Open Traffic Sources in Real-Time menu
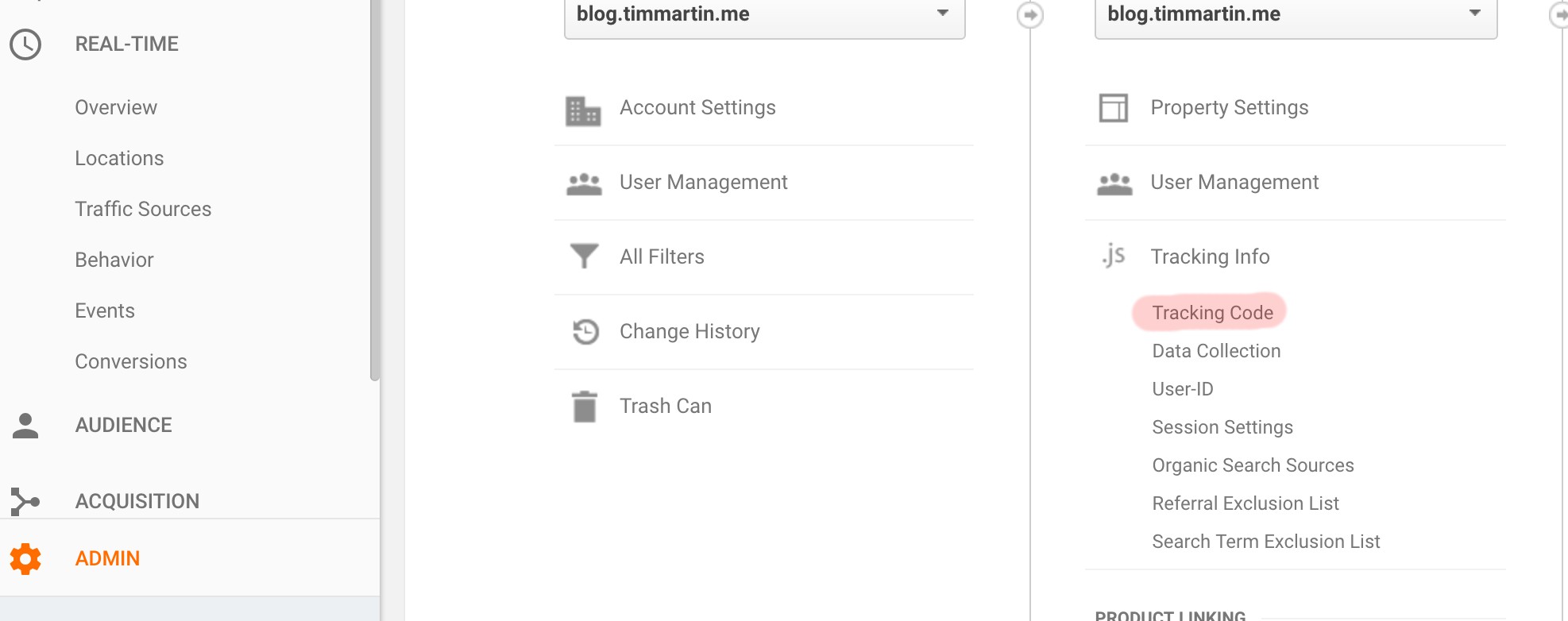 tap(143, 209)
